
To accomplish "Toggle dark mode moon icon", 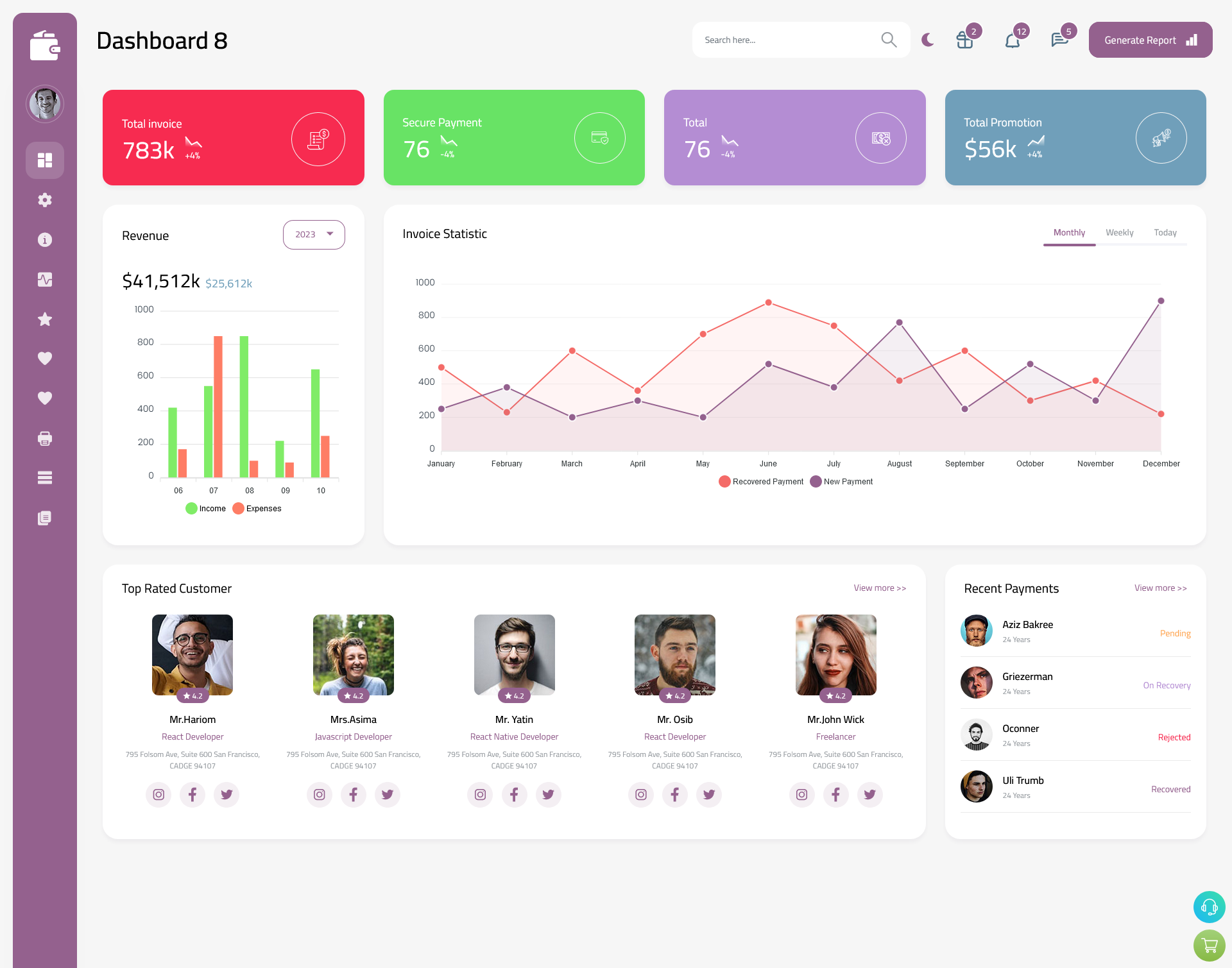I will point(927,40).
